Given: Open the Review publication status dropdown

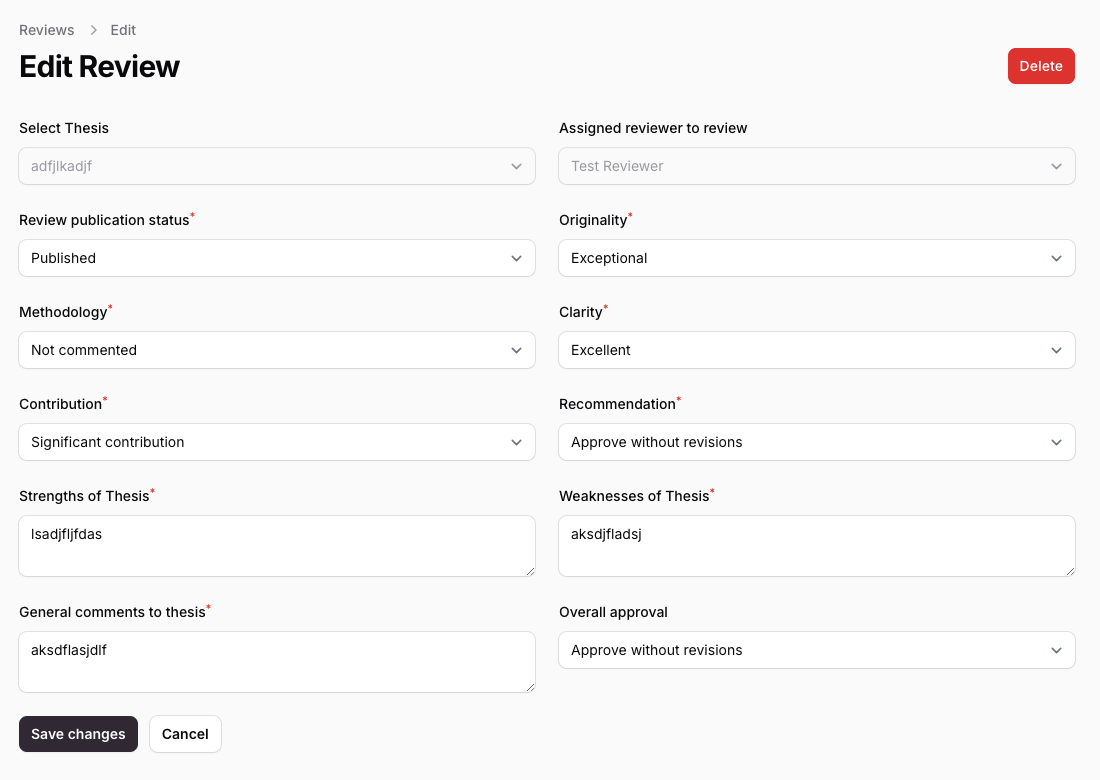Looking at the screenshot, I should (276, 258).
